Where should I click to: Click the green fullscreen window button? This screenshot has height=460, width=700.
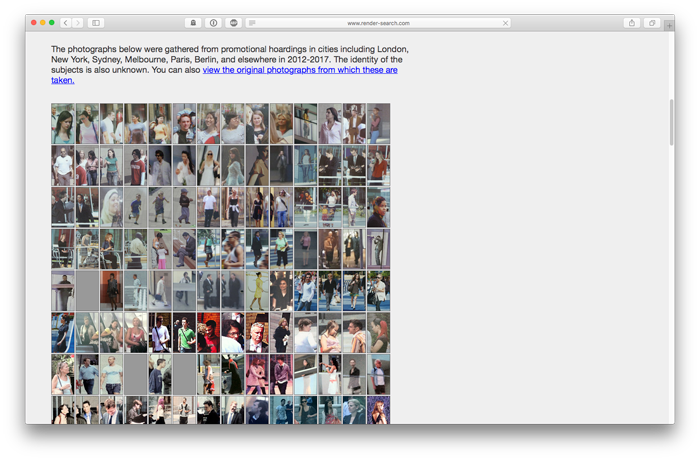pyautogui.click(x=52, y=23)
